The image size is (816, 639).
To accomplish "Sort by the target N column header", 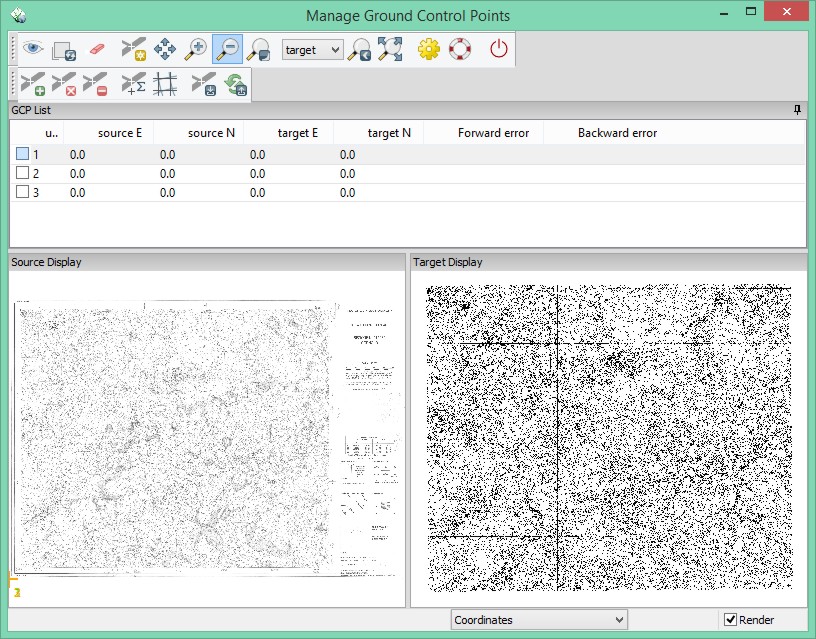I will pyautogui.click(x=379, y=133).
